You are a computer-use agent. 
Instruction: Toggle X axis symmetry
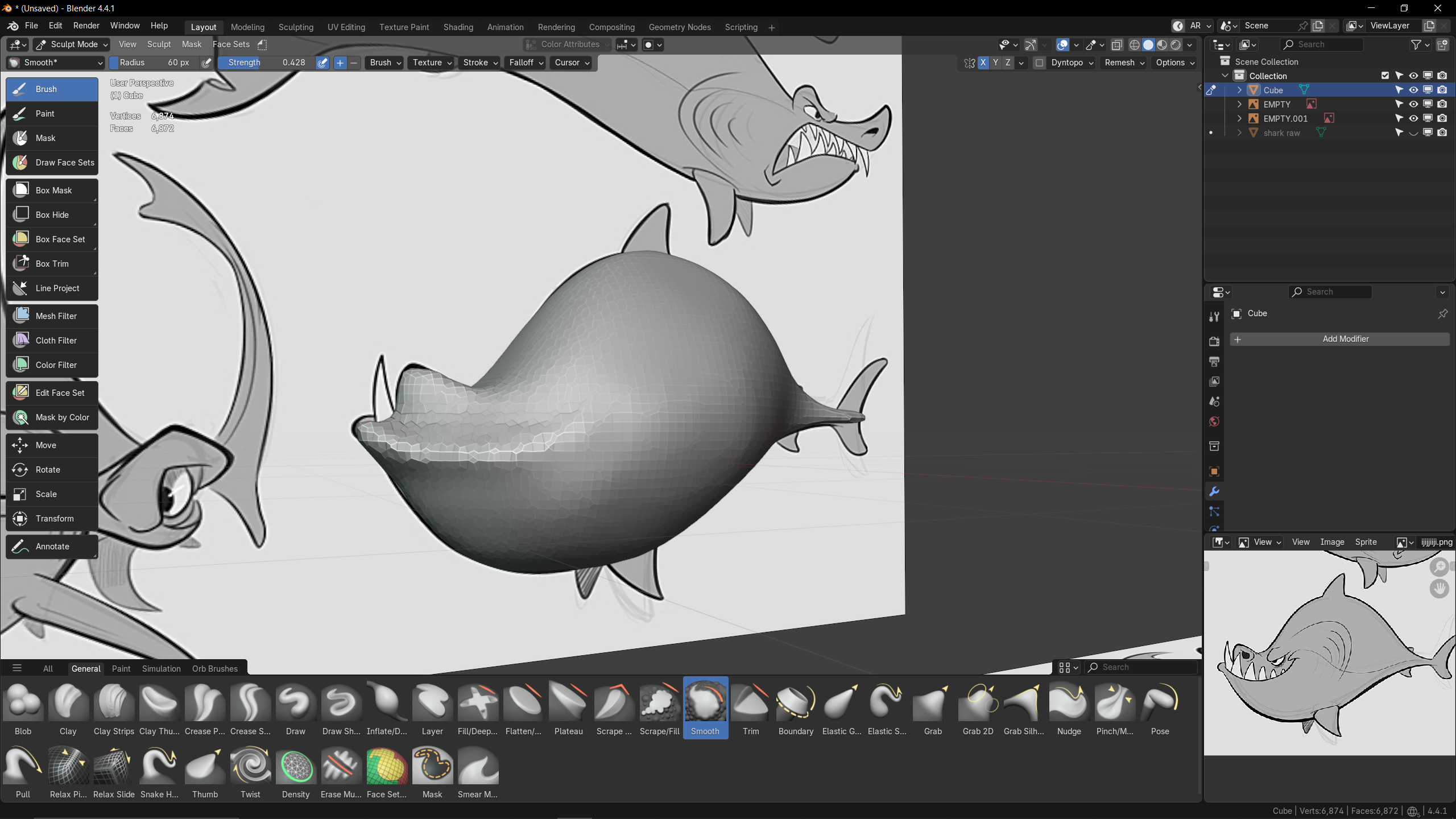click(x=983, y=63)
